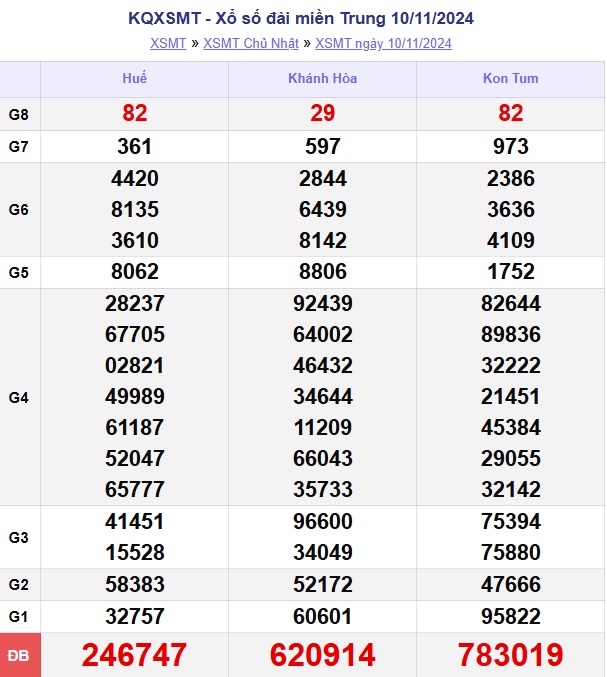Follow the XSMT ngày 10/11/2024 link
The image size is (607, 677).
[383, 43]
